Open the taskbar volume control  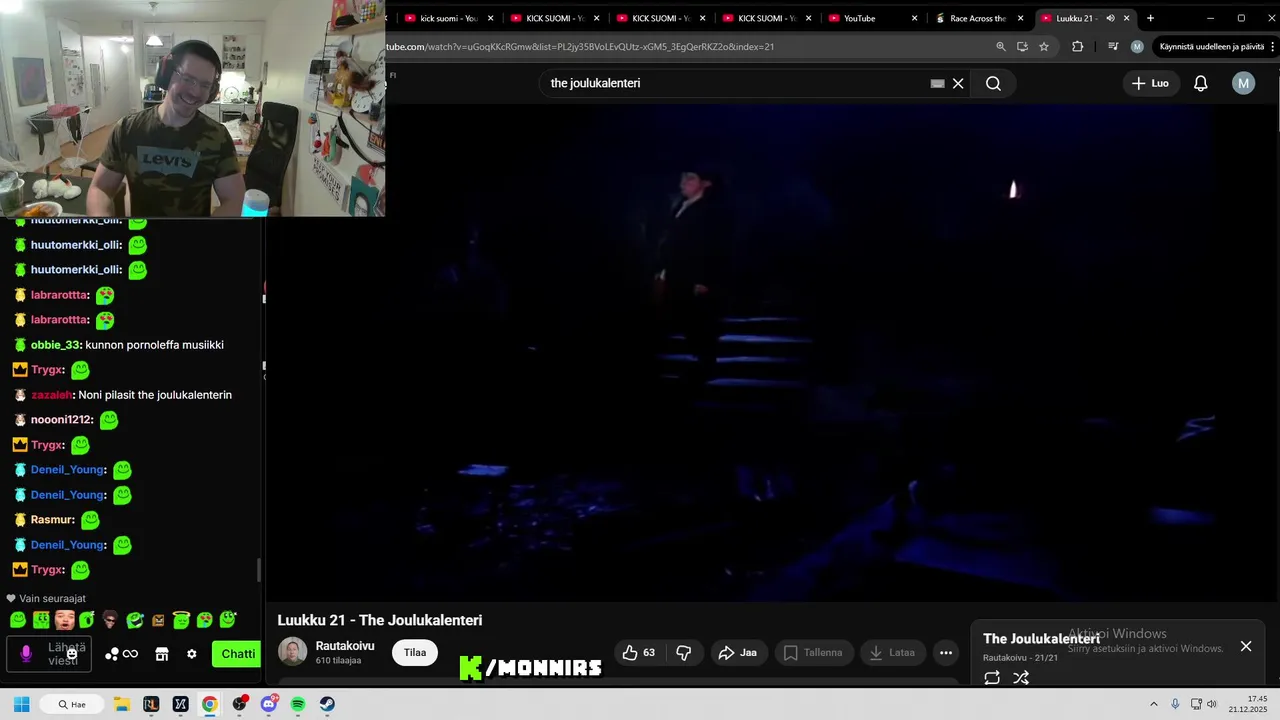(x=1212, y=704)
